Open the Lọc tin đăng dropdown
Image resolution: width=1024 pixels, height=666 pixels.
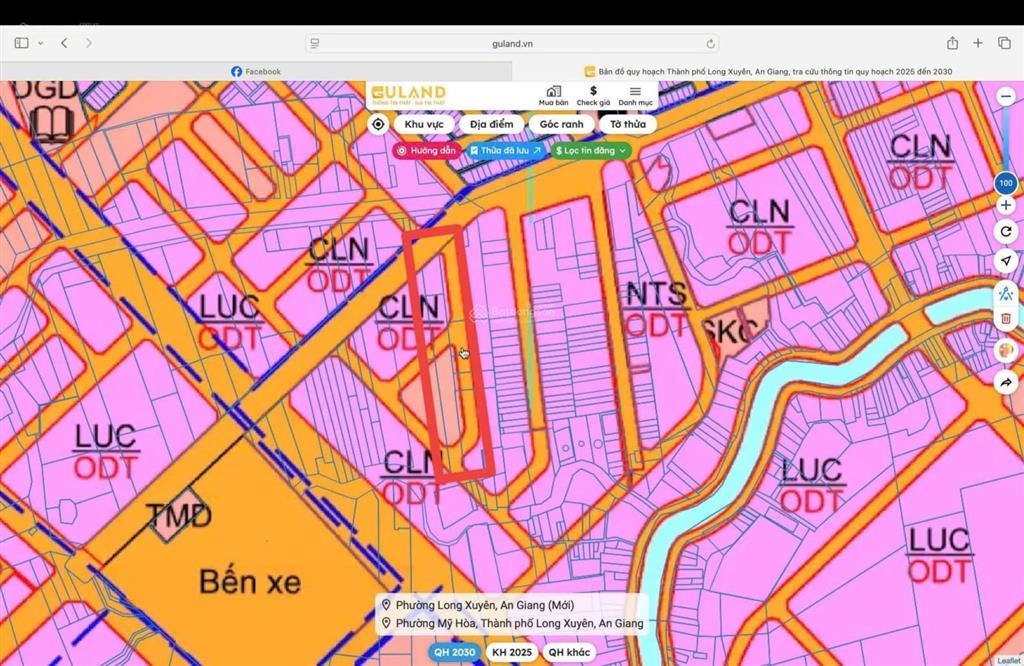coord(588,150)
